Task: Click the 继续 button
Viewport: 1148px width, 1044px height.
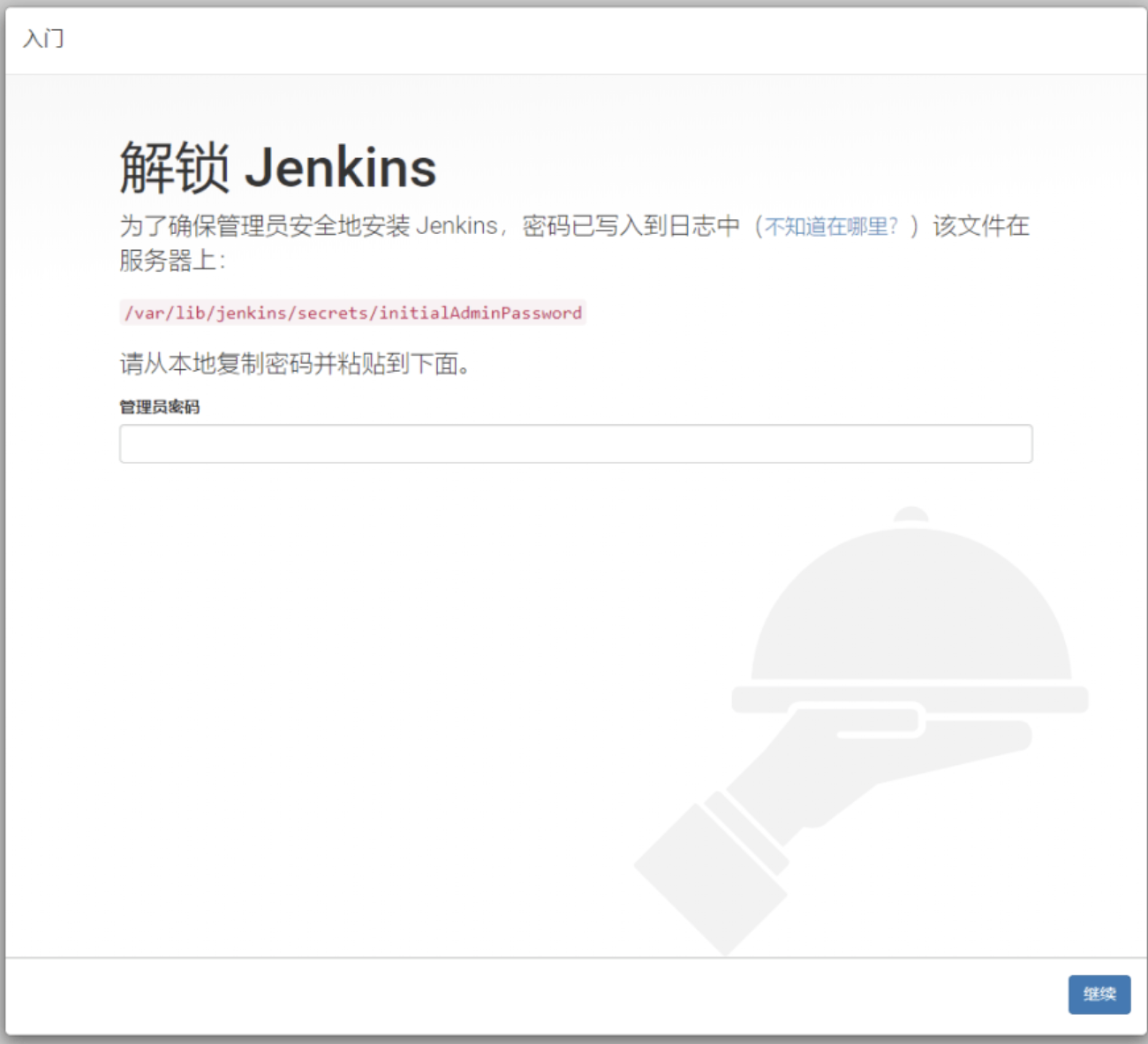Action: coord(1099,995)
